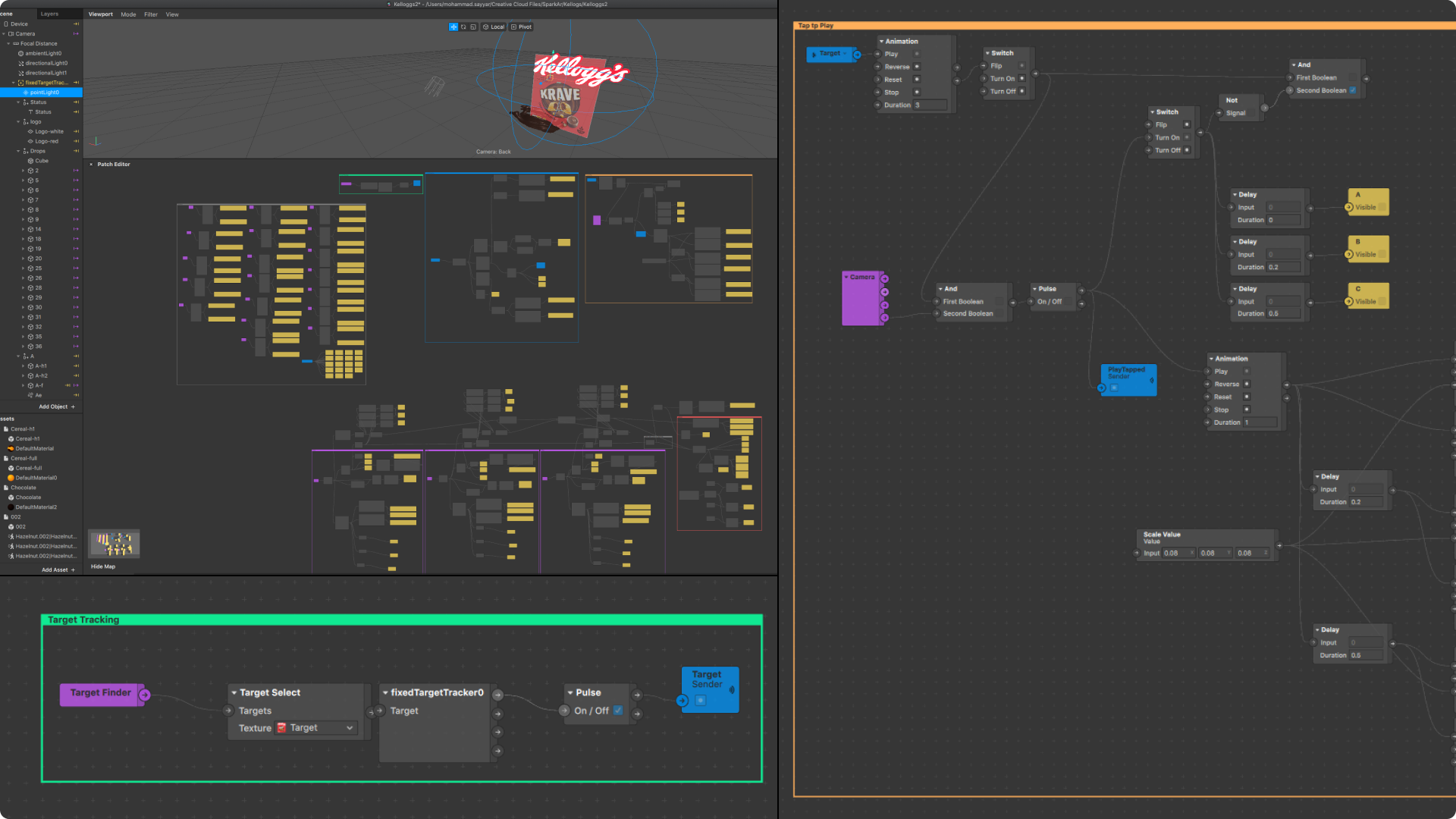Click the patch arrow beside object 20

click(x=76, y=259)
